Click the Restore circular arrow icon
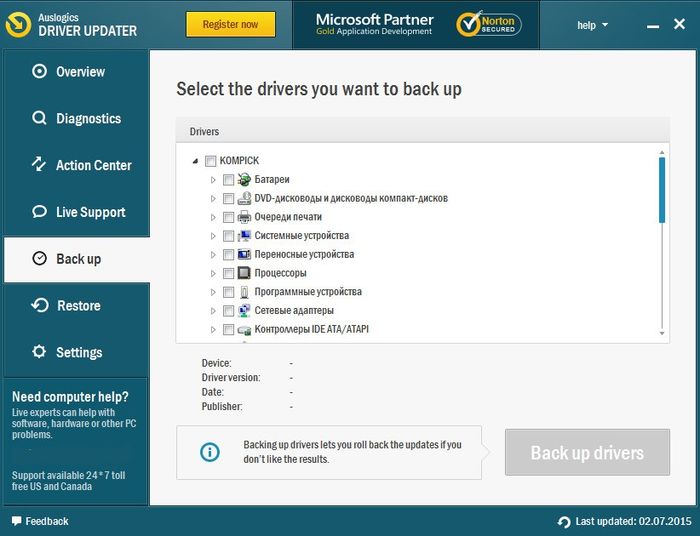This screenshot has height=536, width=700. pyautogui.click(x=39, y=306)
